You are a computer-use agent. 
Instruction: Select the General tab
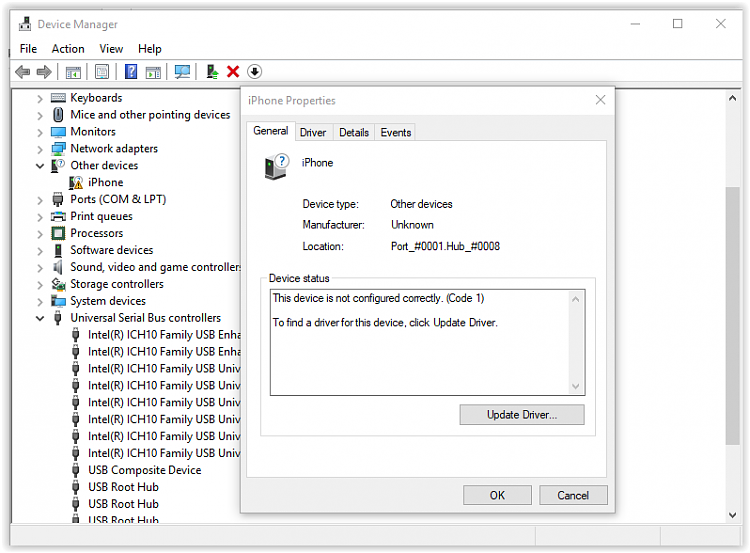pos(271,131)
